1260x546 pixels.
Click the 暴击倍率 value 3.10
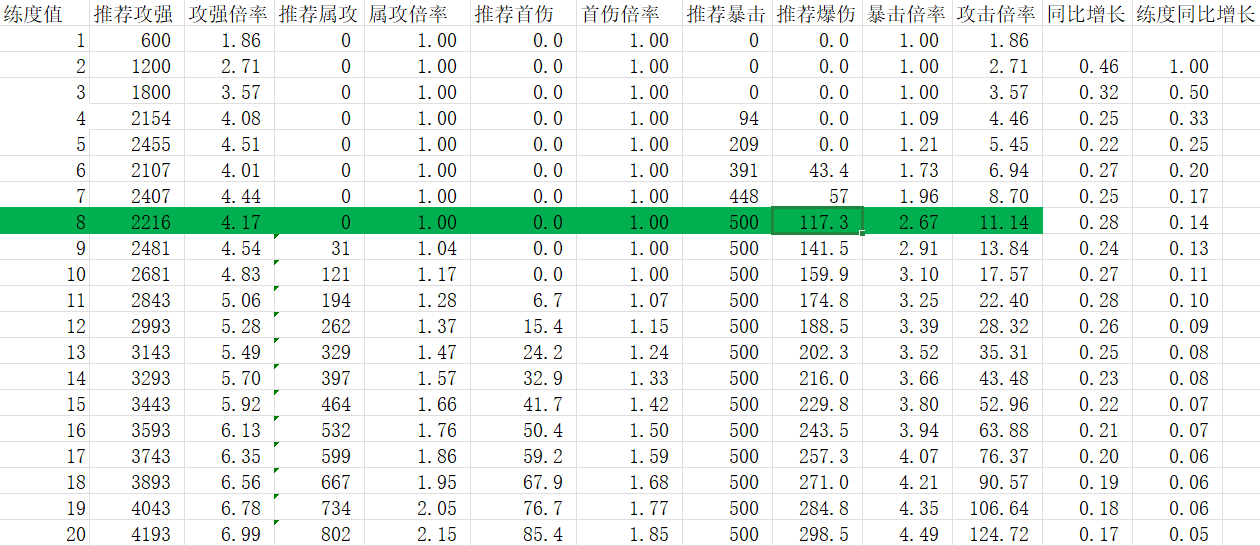[x=907, y=274]
